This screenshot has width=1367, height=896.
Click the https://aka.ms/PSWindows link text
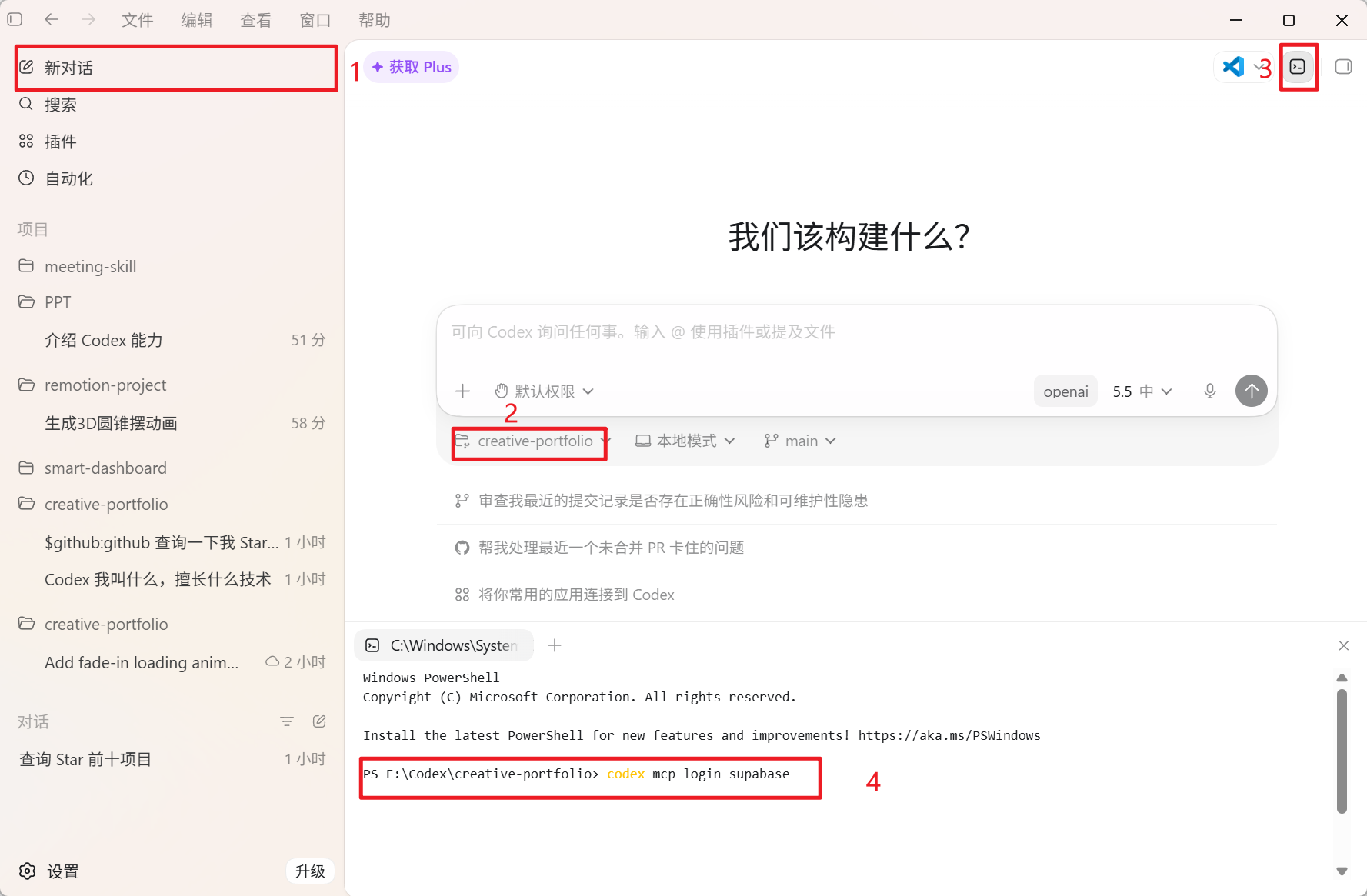point(949,735)
